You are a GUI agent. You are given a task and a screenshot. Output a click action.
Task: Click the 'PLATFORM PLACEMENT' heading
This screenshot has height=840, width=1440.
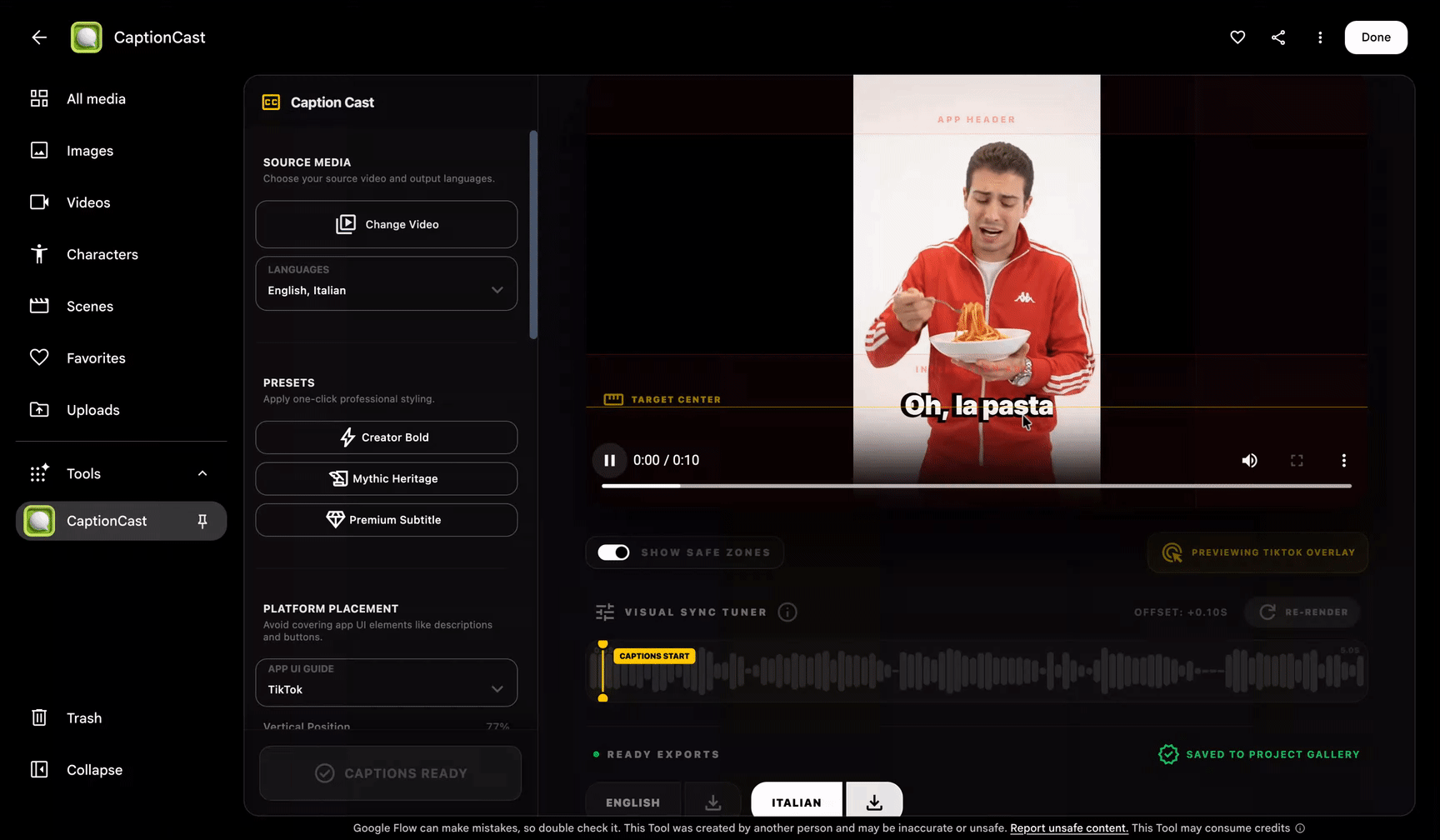[331, 608]
